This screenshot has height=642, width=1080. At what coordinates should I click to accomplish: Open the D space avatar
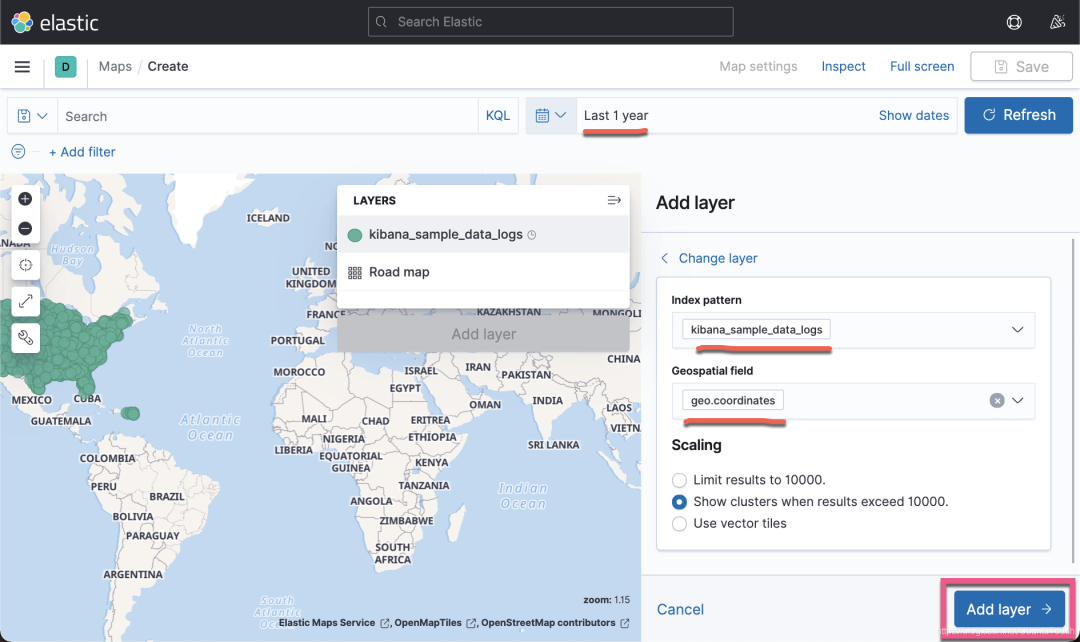click(x=65, y=67)
